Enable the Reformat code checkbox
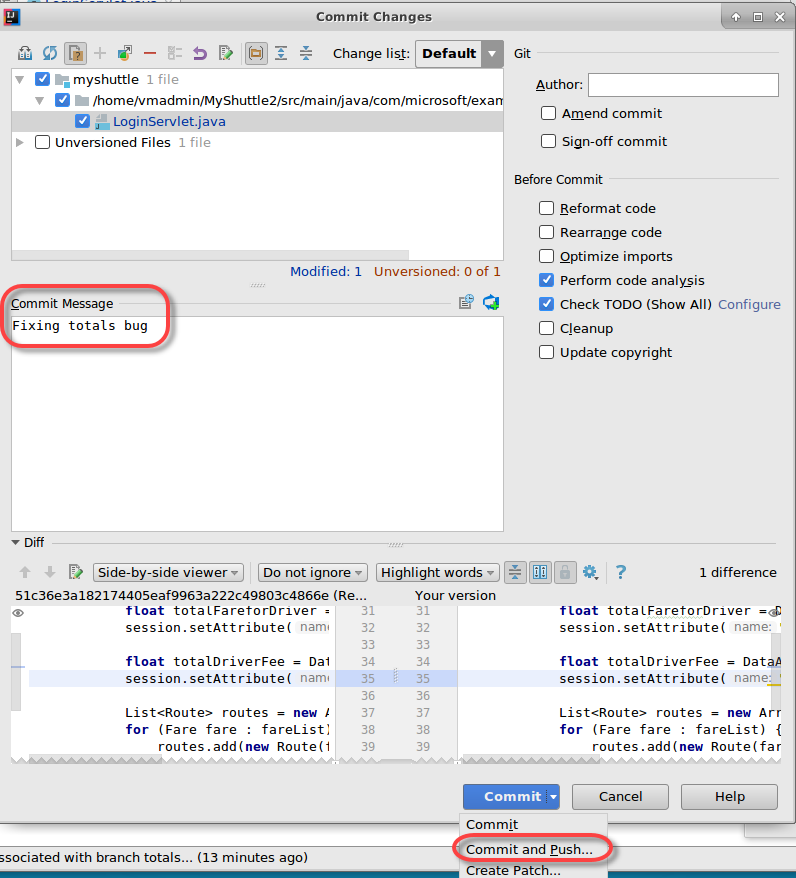Viewport: 796px width, 878px height. pos(546,208)
